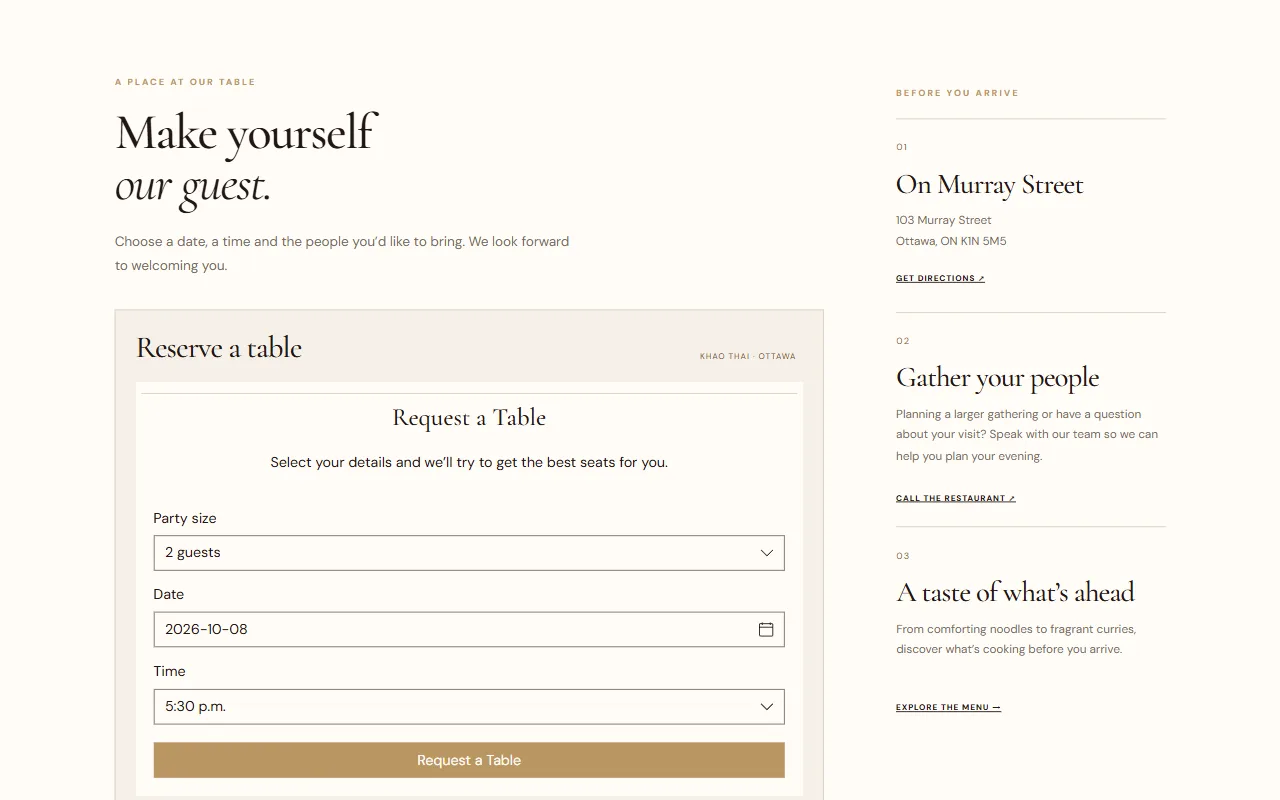Screen dimensions: 1280x800
Task: Click the Date input with 2026-10-08
Action: pyautogui.click(x=469, y=629)
